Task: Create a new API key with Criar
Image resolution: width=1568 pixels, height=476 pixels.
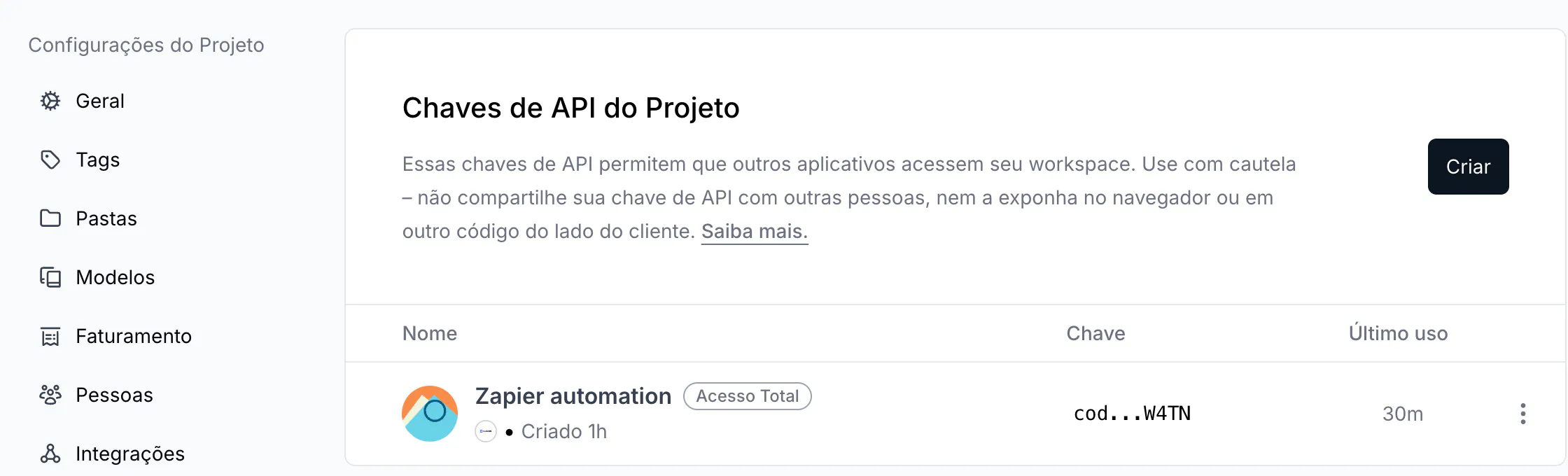Action: click(1468, 167)
